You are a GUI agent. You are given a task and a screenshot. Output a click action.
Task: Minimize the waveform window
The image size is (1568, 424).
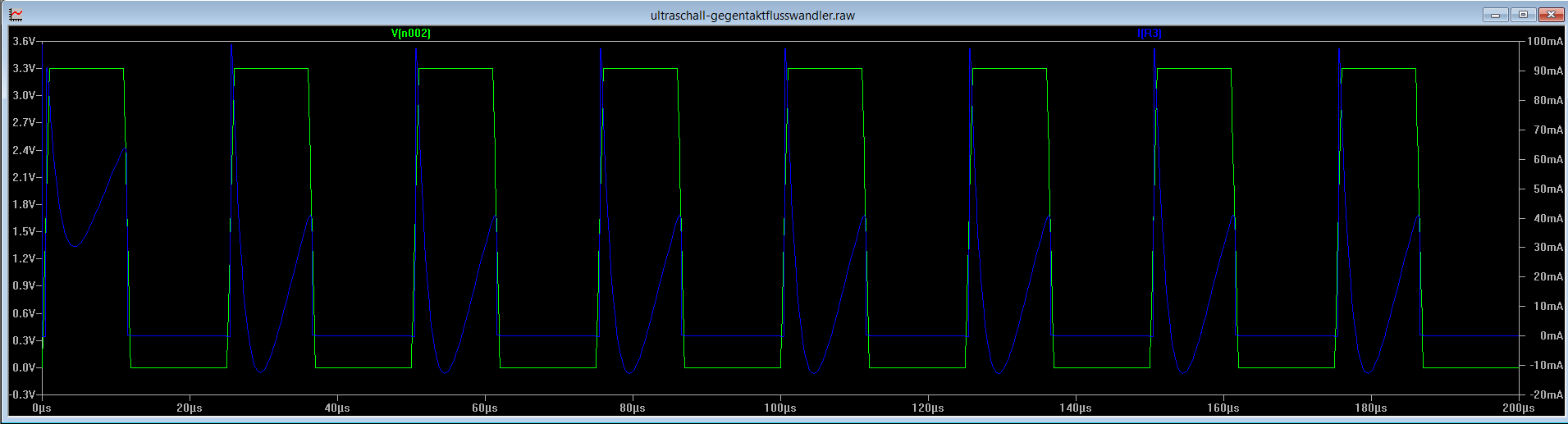coord(1496,15)
